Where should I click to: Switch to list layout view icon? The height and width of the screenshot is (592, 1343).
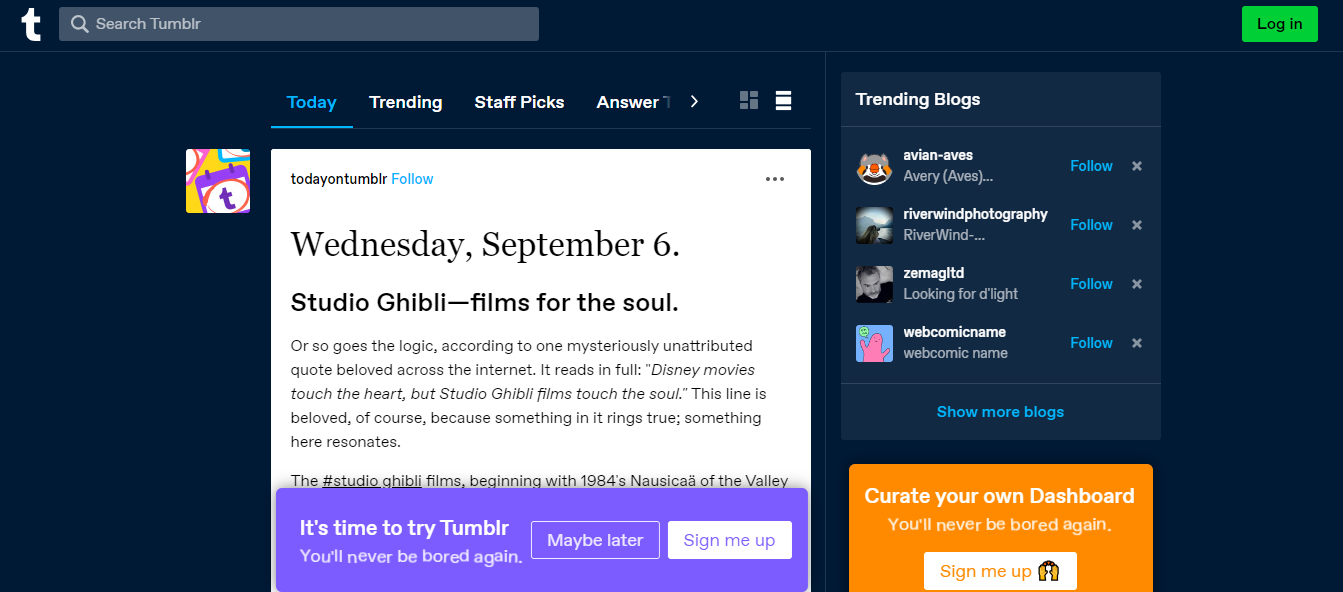click(784, 100)
